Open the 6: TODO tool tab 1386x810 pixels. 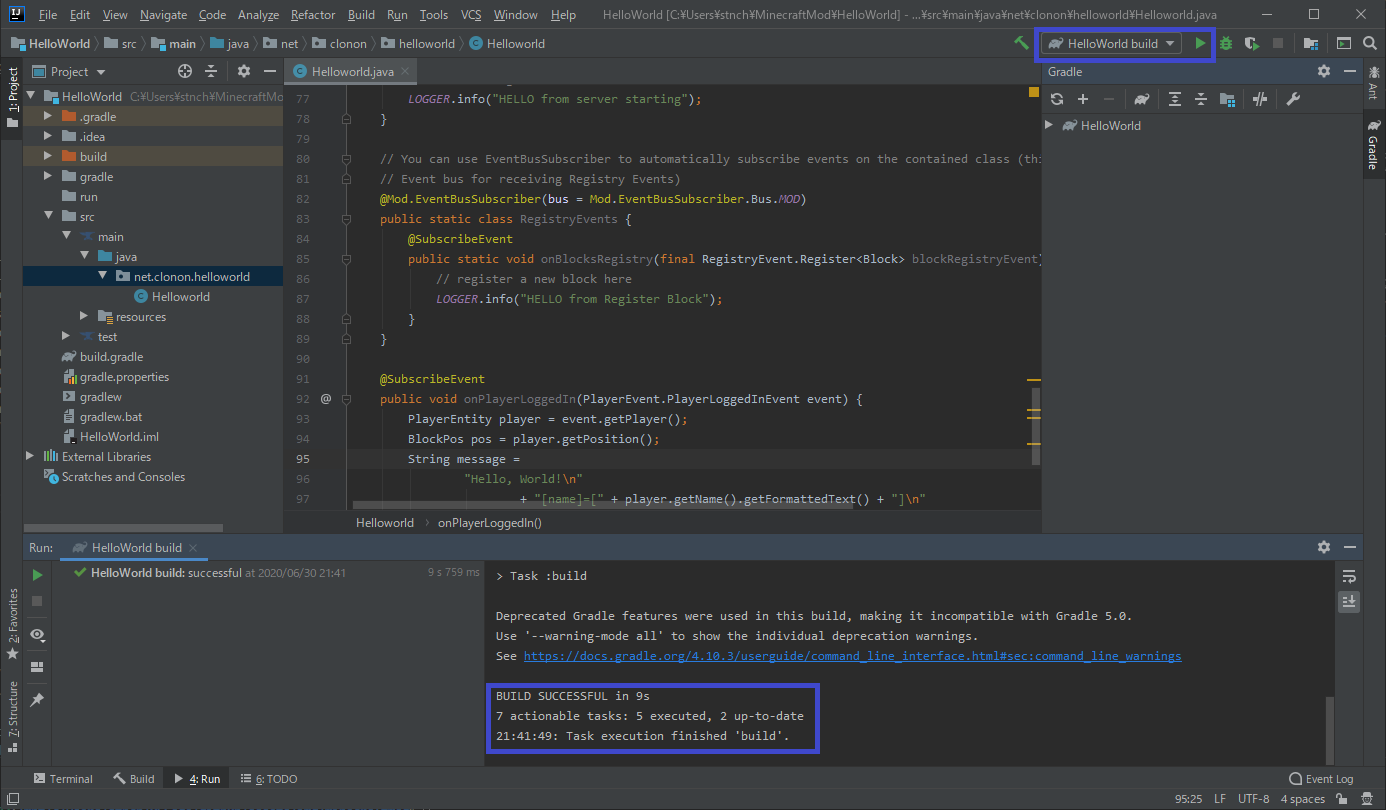click(x=269, y=779)
